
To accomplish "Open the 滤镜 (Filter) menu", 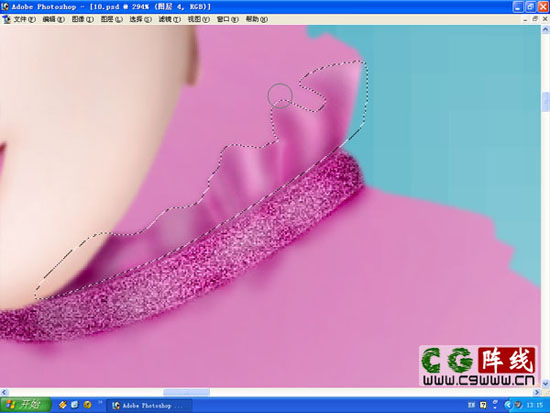I will [169, 19].
